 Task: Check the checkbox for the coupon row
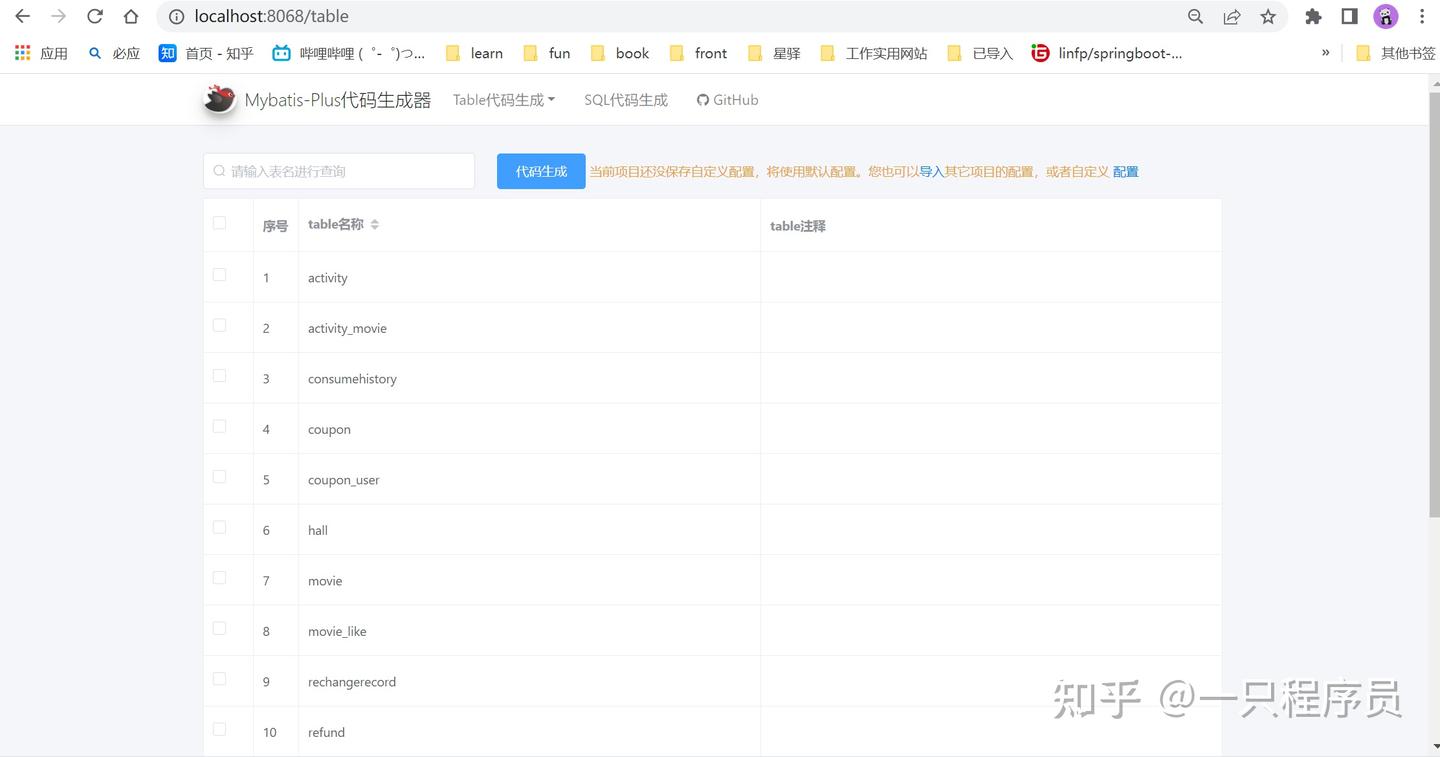[219, 426]
